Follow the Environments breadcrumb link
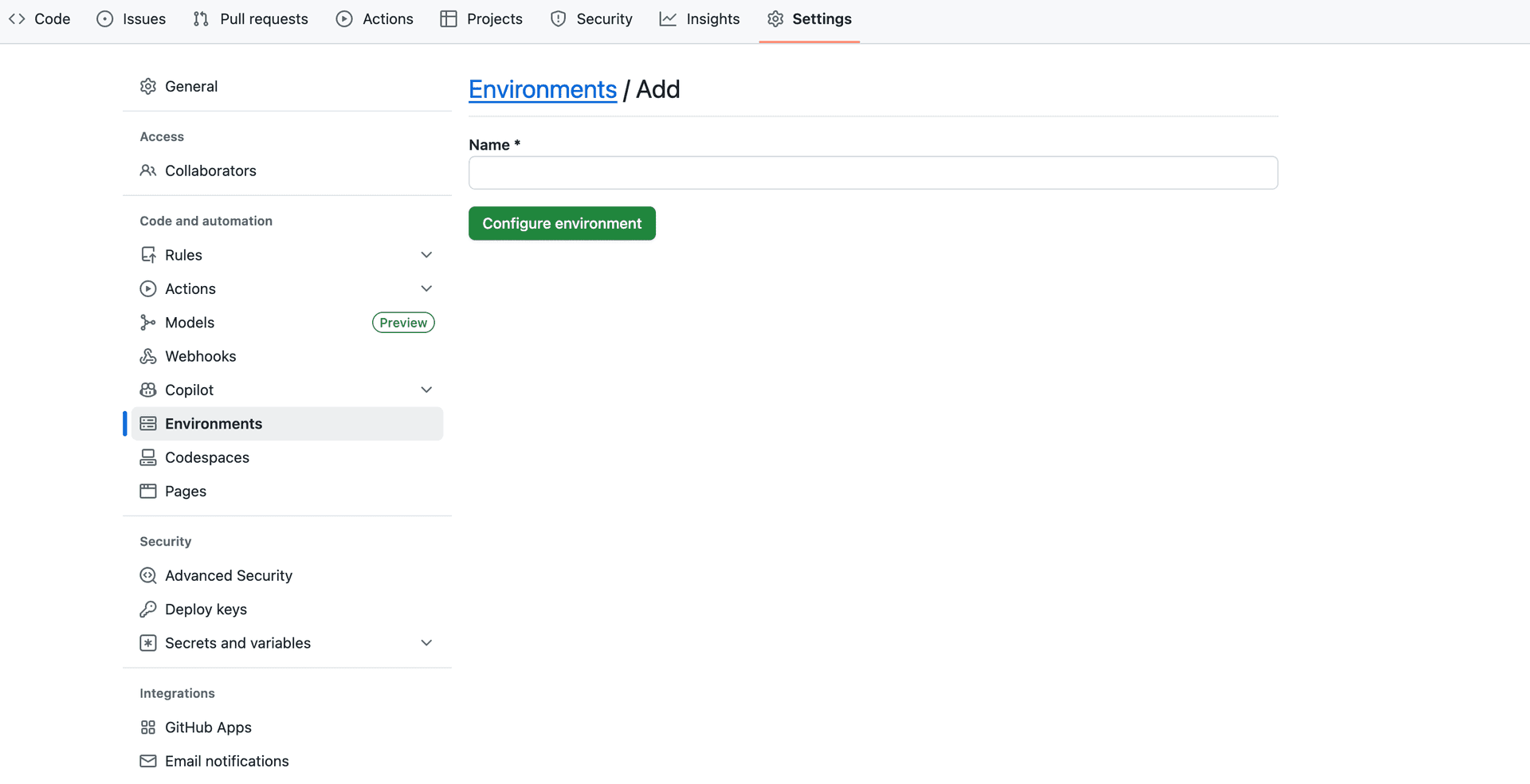 click(542, 89)
